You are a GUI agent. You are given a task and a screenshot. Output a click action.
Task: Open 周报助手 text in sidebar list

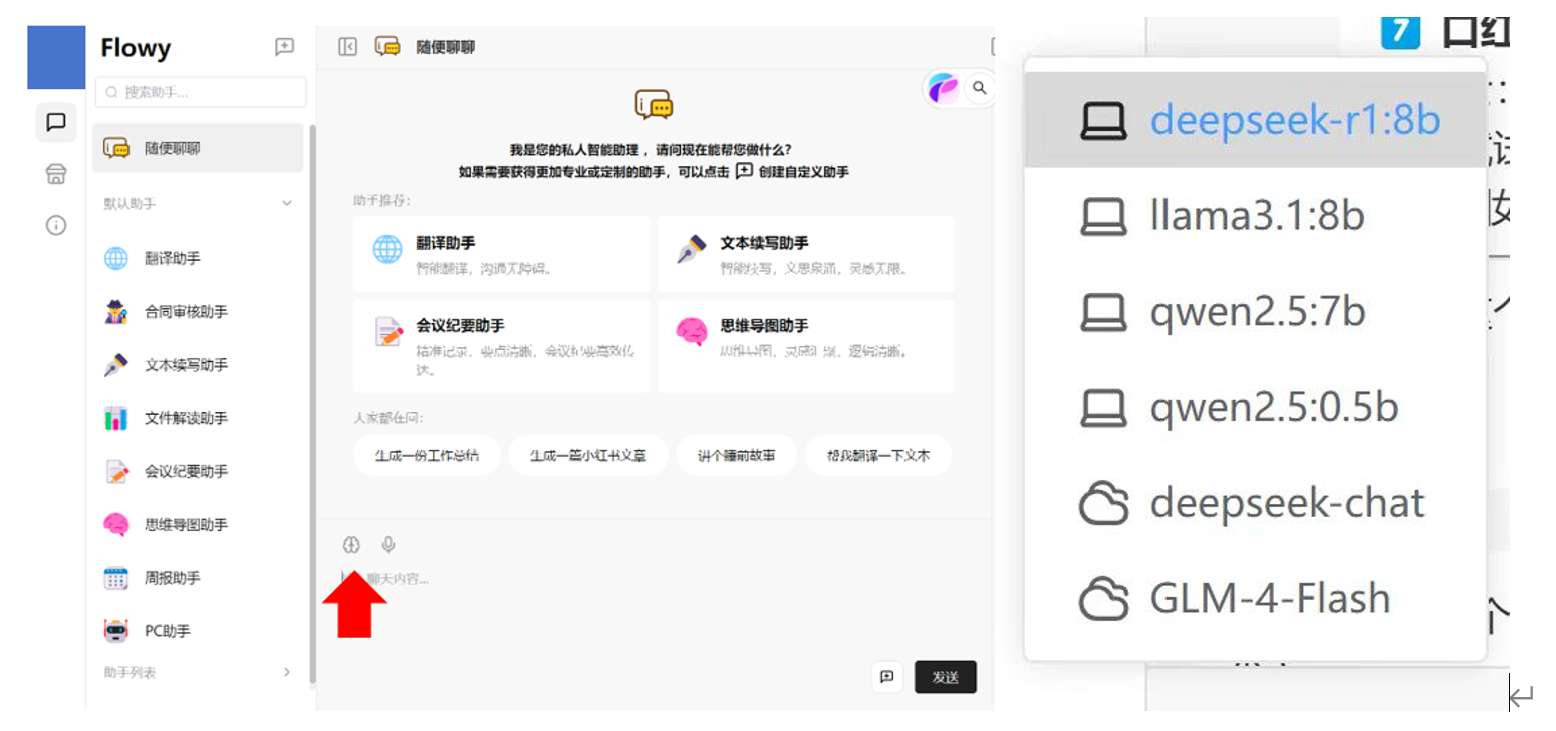coord(173,578)
